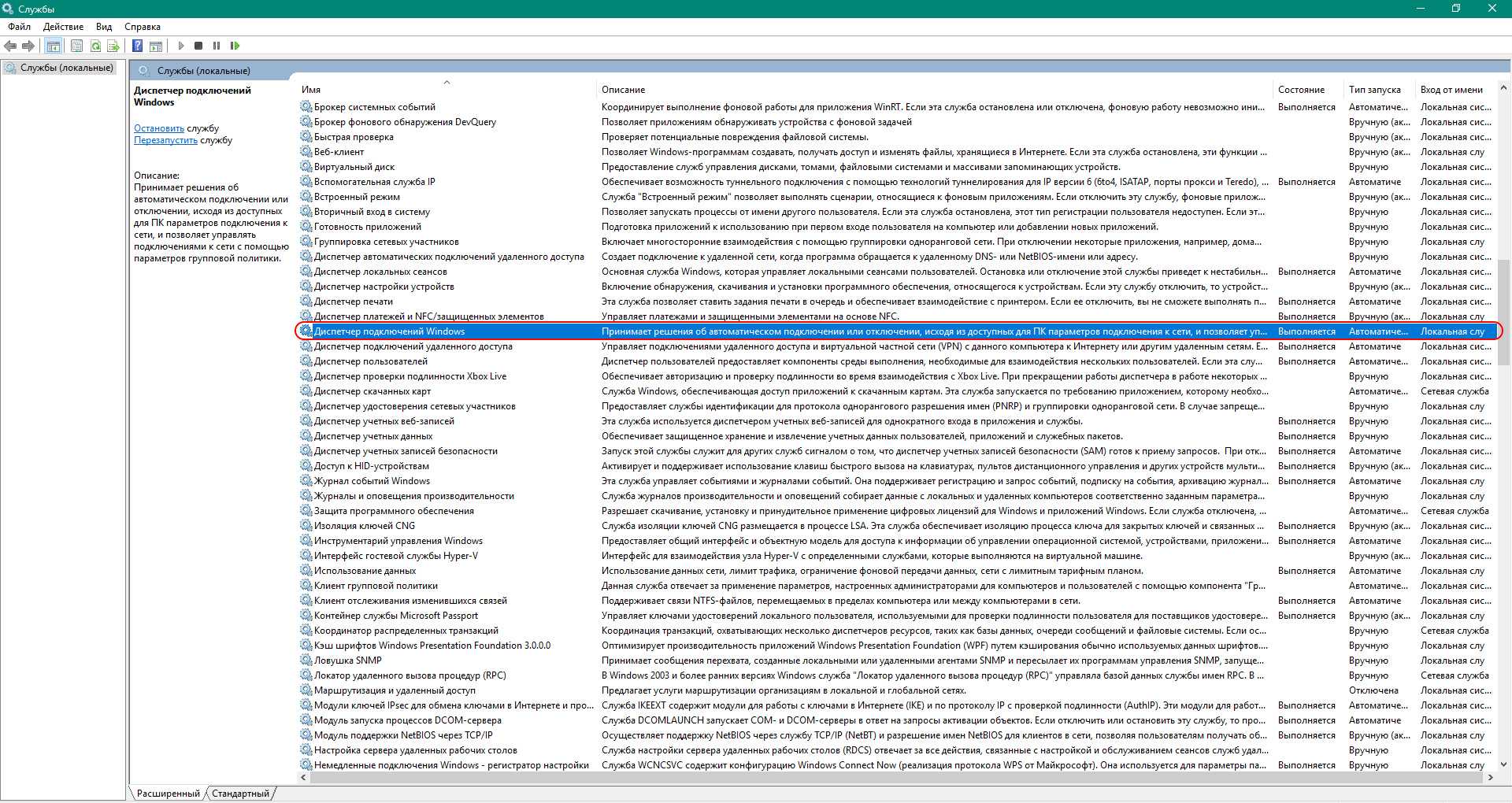Click gear icon beside Виртуальный диск

tap(306, 166)
